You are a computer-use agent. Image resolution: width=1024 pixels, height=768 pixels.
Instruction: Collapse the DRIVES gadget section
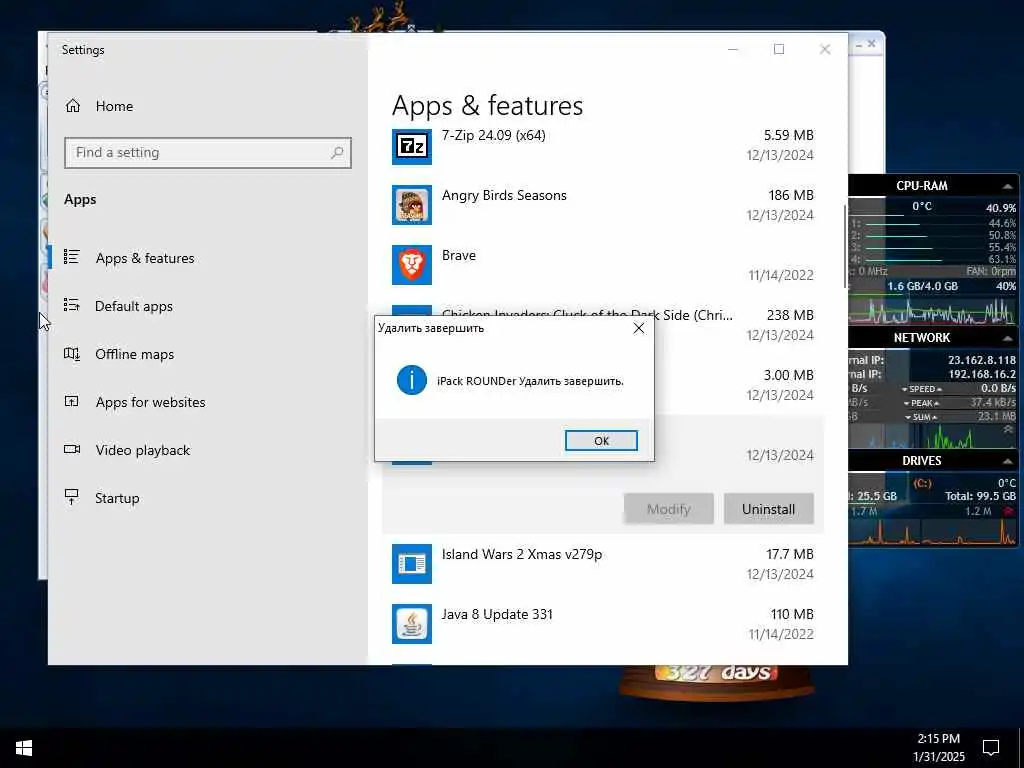1007,461
